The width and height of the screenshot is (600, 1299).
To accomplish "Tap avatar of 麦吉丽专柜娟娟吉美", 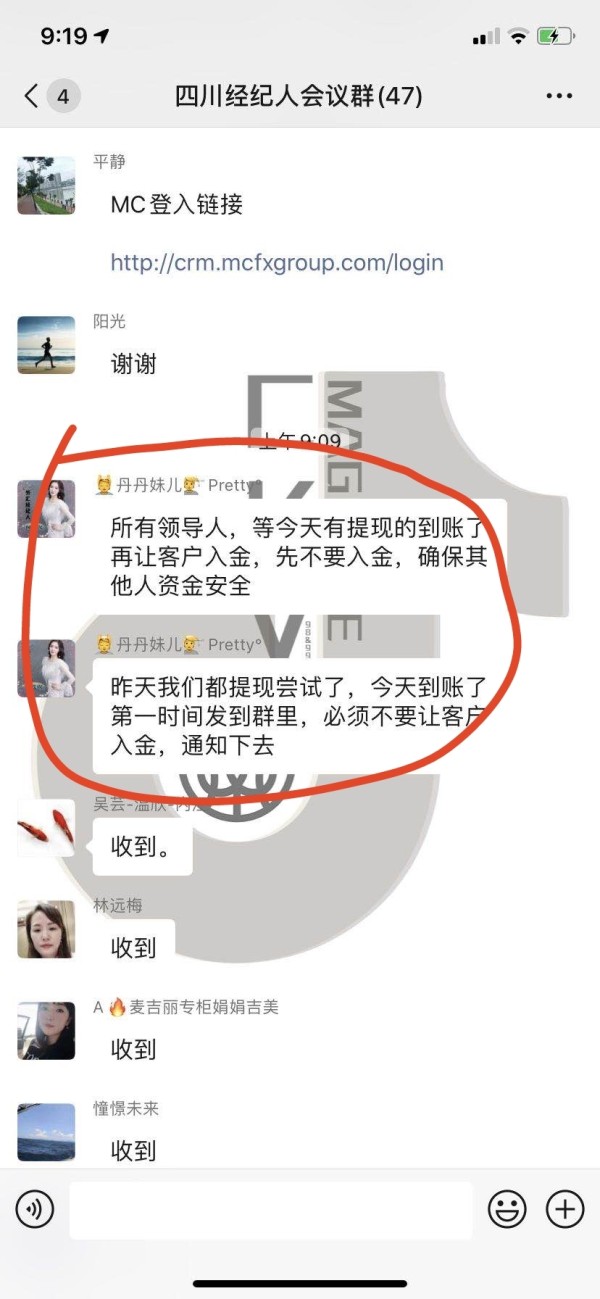I will (x=46, y=1031).
